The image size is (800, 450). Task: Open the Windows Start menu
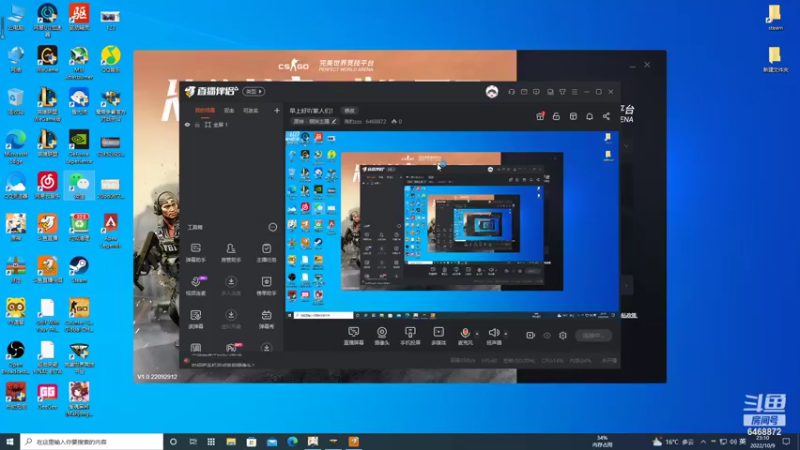pyautogui.click(x=10, y=441)
